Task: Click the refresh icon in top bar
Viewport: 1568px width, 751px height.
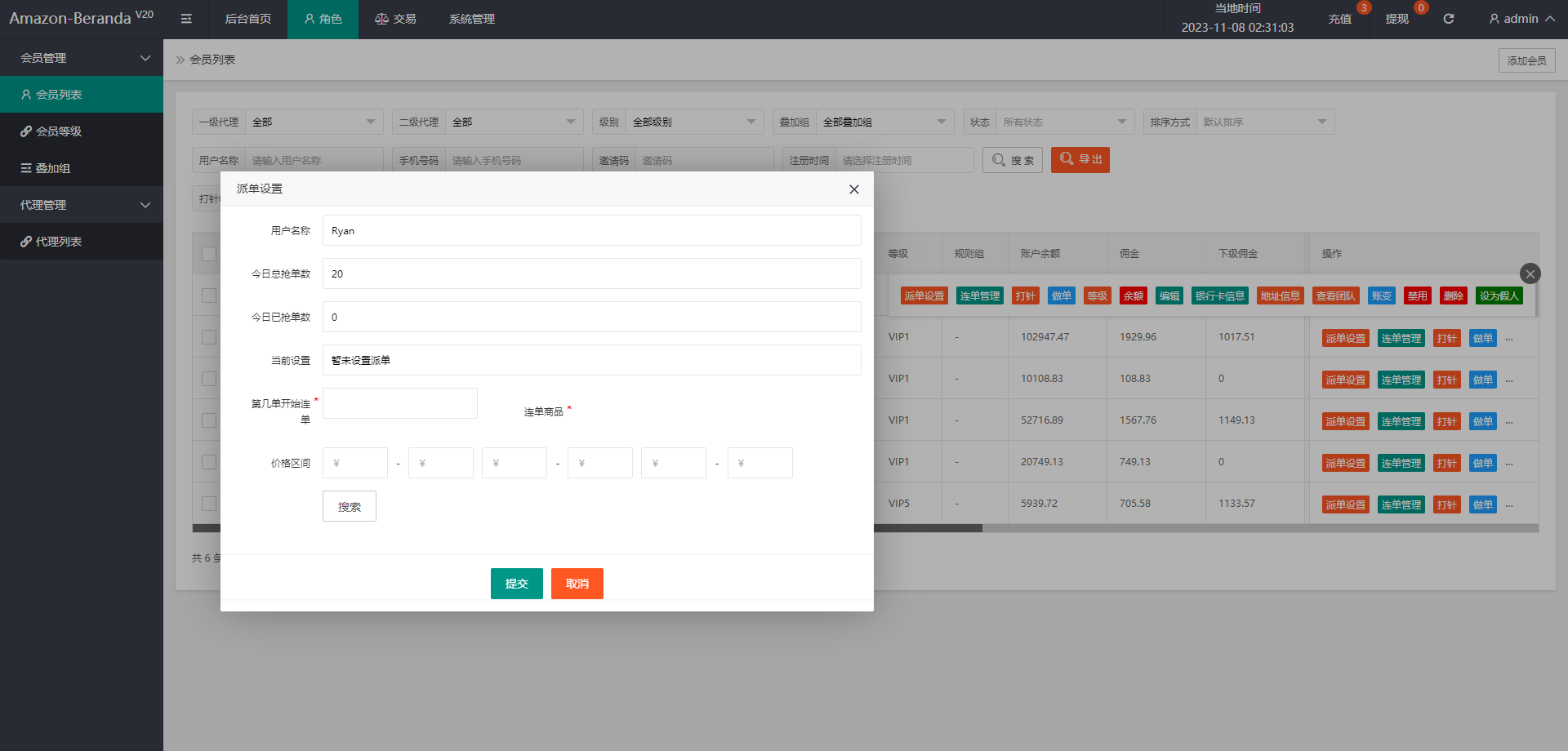Action: point(1449,19)
